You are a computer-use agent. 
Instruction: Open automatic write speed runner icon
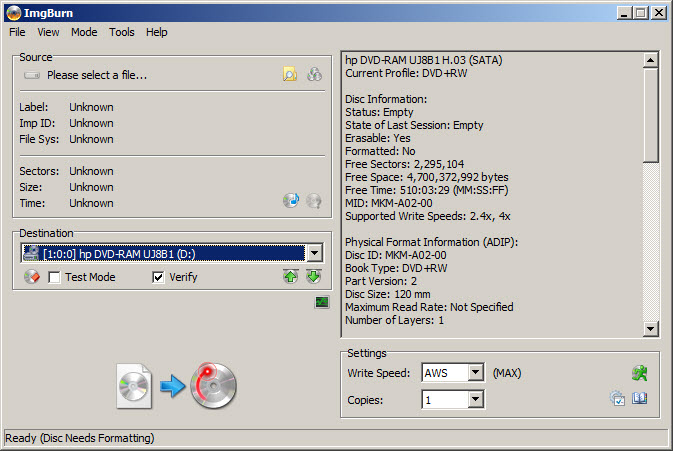point(640,373)
